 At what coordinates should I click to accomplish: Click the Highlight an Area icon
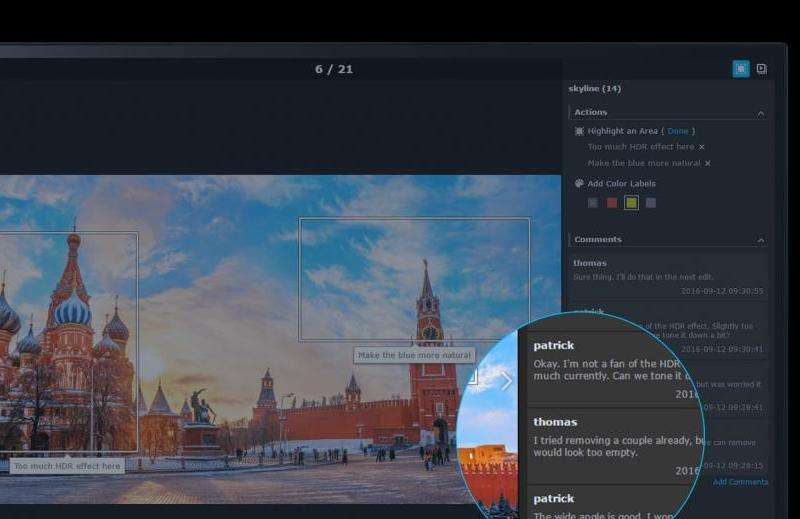coord(579,131)
